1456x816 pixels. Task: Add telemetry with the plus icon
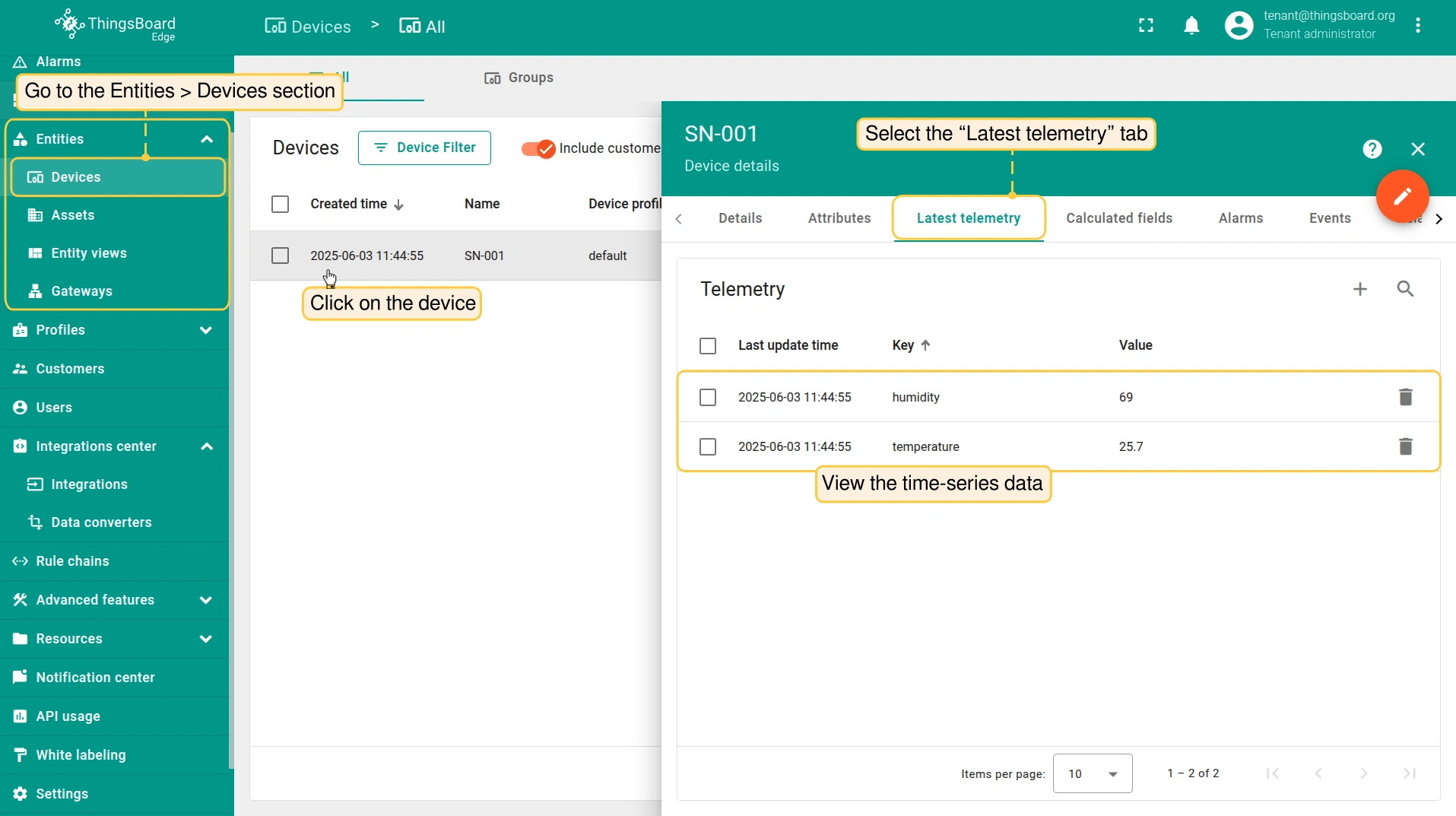click(1360, 289)
